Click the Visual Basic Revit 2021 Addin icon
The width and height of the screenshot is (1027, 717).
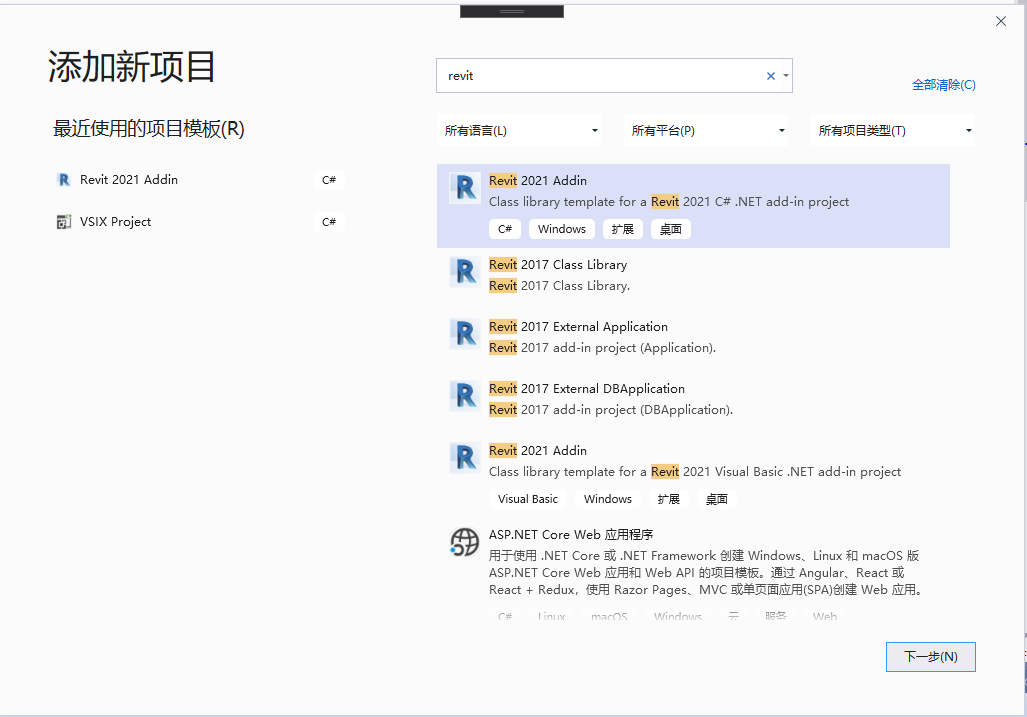point(465,458)
